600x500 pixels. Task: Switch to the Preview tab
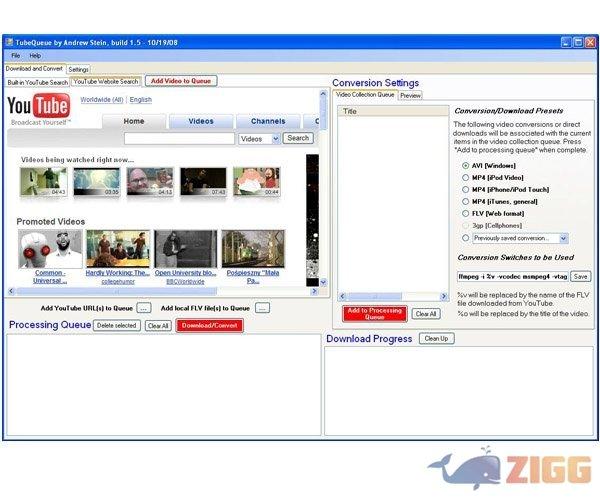pyautogui.click(x=410, y=95)
